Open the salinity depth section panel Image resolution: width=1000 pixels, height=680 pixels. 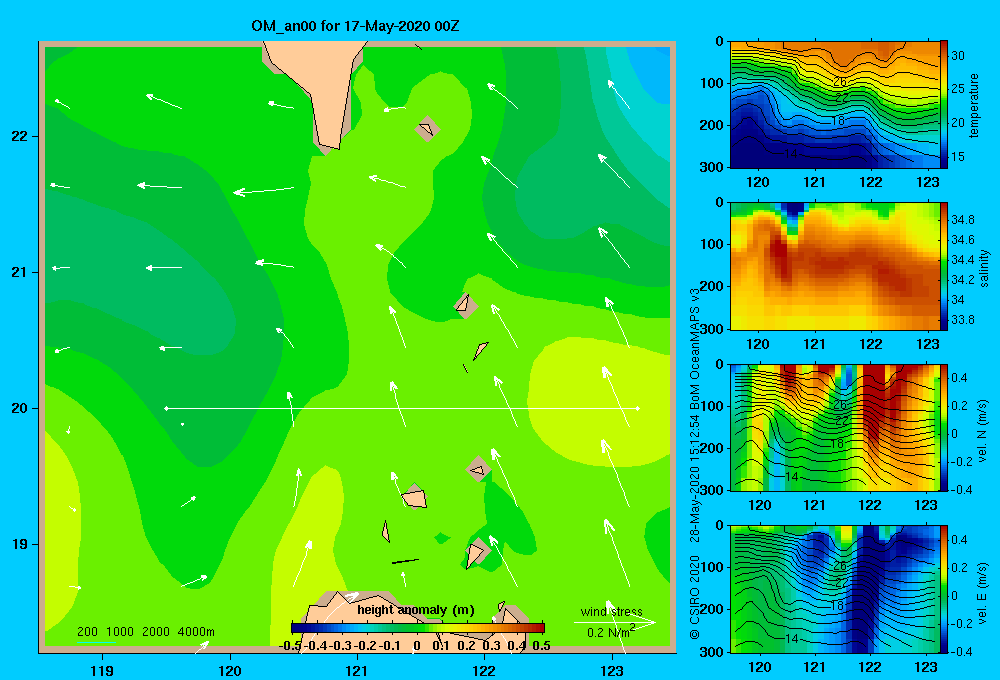coord(835,266)
